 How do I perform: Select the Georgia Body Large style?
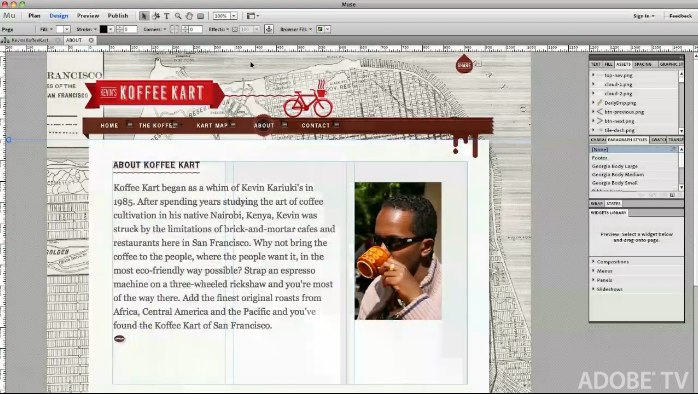tap(614, 166)
